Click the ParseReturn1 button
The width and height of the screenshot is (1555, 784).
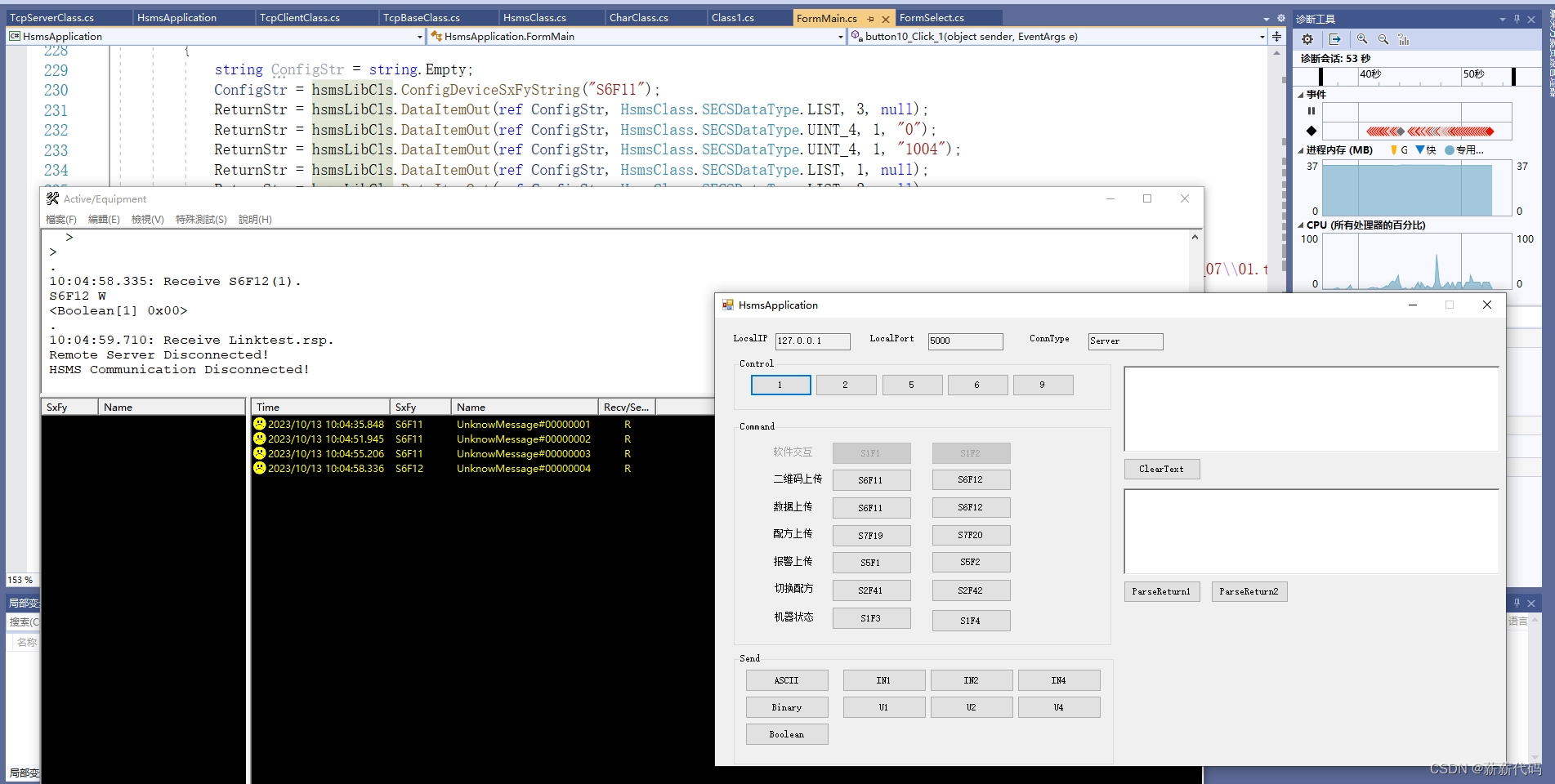1161,591
